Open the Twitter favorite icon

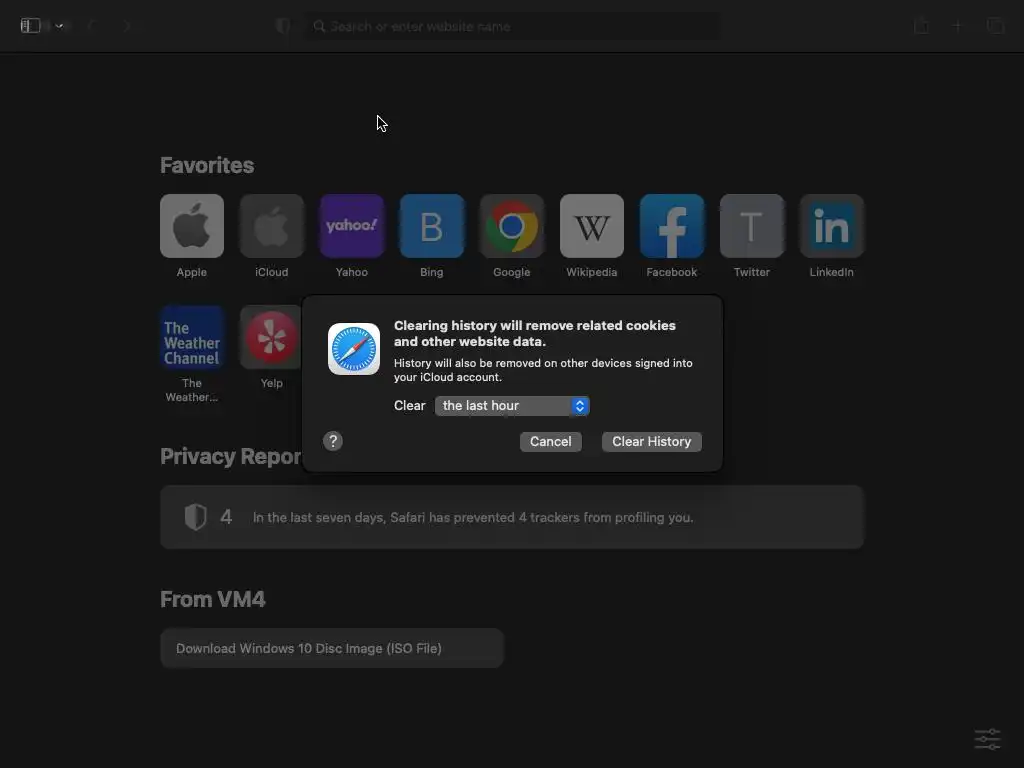pyautogui.click(x=752, y=225)
